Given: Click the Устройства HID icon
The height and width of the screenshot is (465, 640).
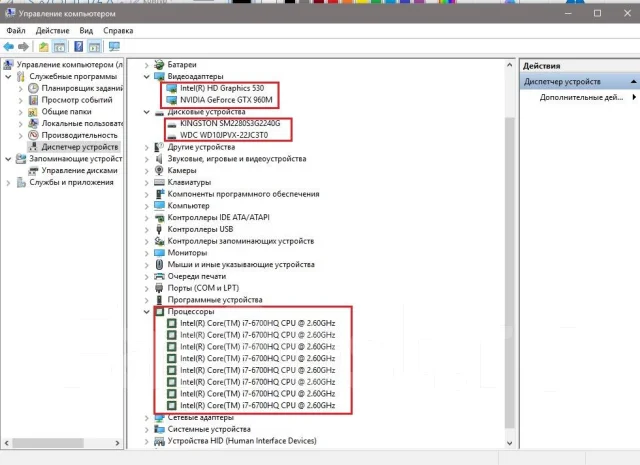Looking at the screenshot, I should click(x=159, y=441).
